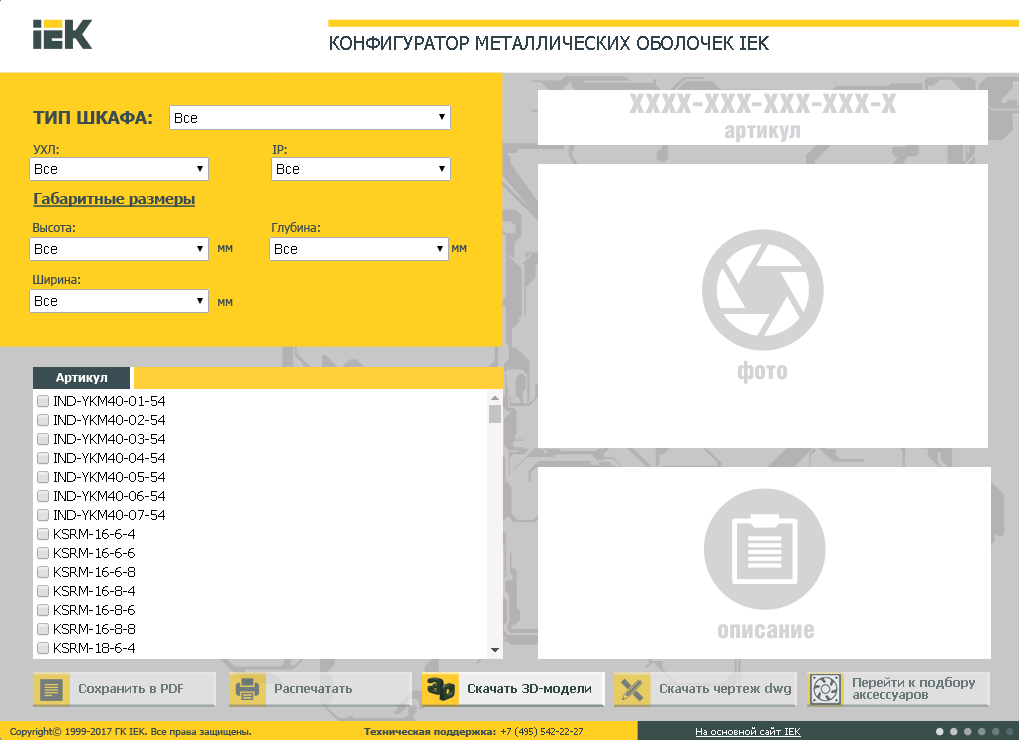
Task: Select the IND-YKM40-03-54 checkbox
Action: pos(43,439)
